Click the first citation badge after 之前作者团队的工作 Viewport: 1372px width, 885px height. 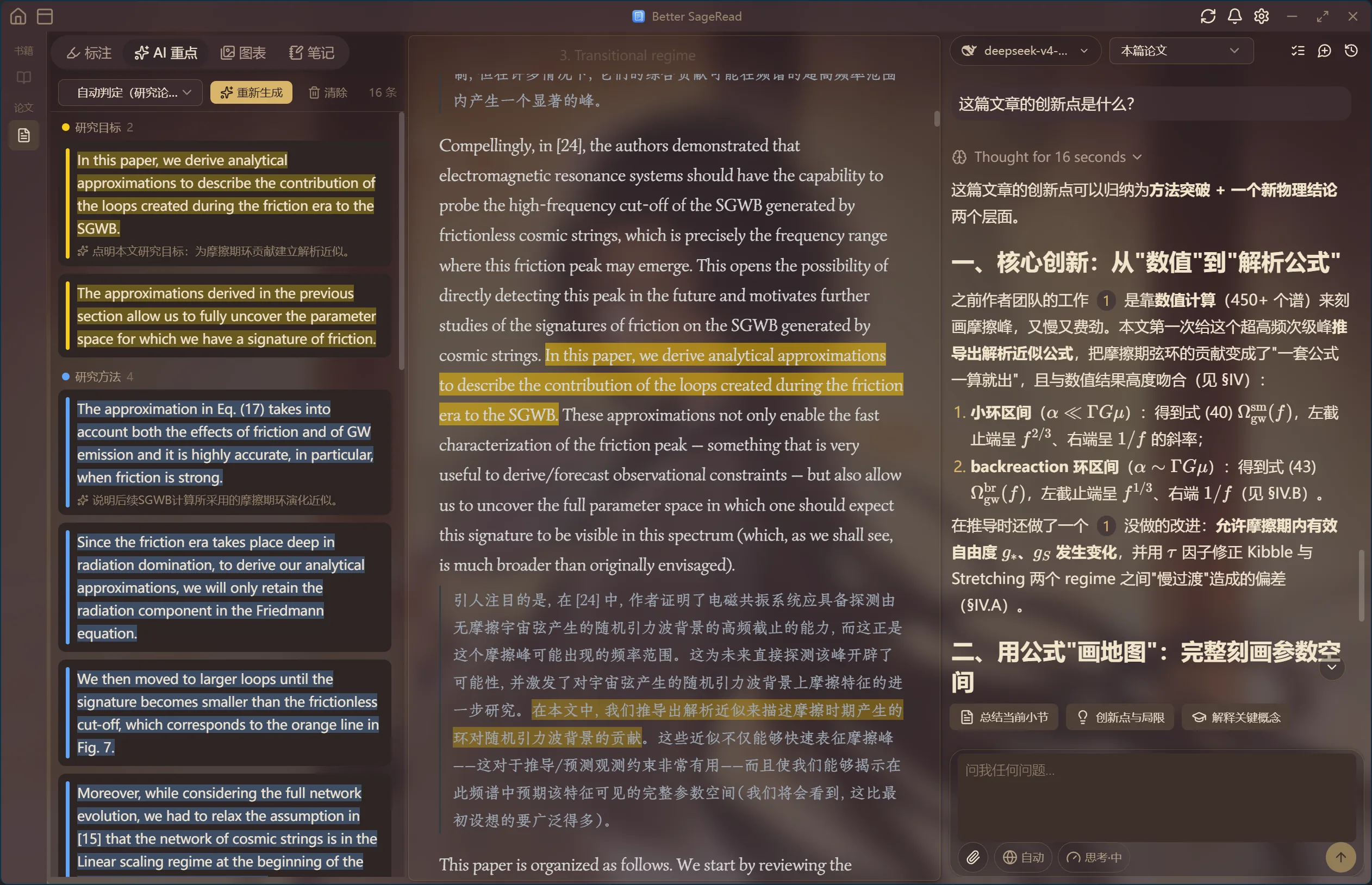pyautogui.click(x=1105, y=300)
